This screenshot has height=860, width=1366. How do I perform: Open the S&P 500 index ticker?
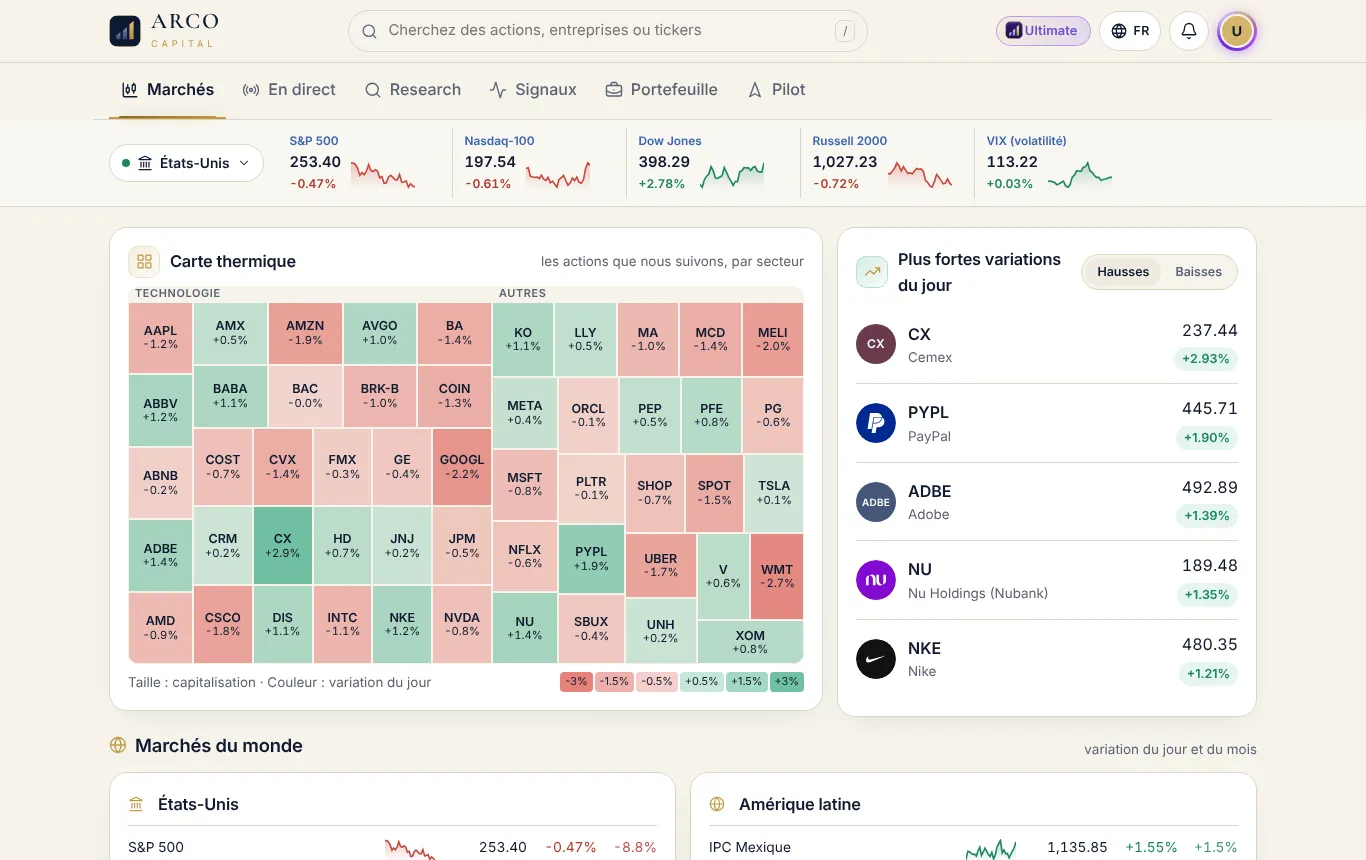click(353, 163)
